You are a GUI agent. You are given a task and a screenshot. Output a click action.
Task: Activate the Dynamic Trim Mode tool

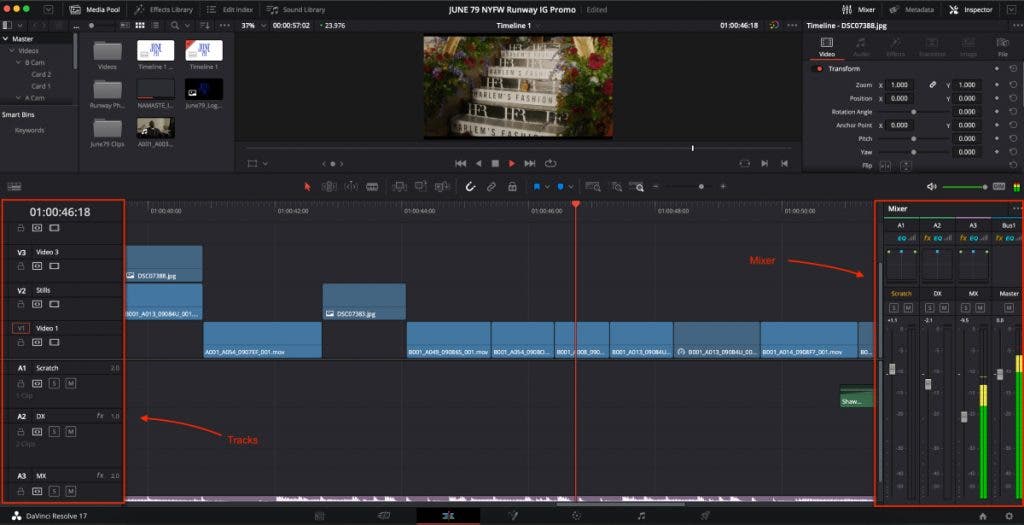[x=351, y=187]
